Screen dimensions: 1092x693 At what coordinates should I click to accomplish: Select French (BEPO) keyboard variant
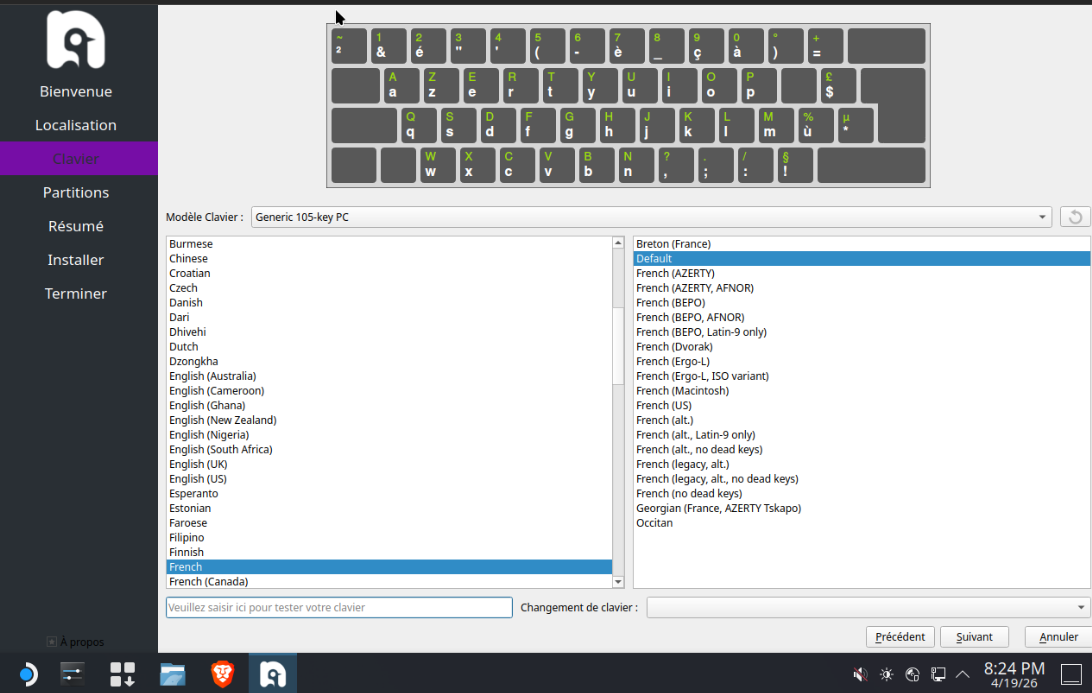pos(671,302)
